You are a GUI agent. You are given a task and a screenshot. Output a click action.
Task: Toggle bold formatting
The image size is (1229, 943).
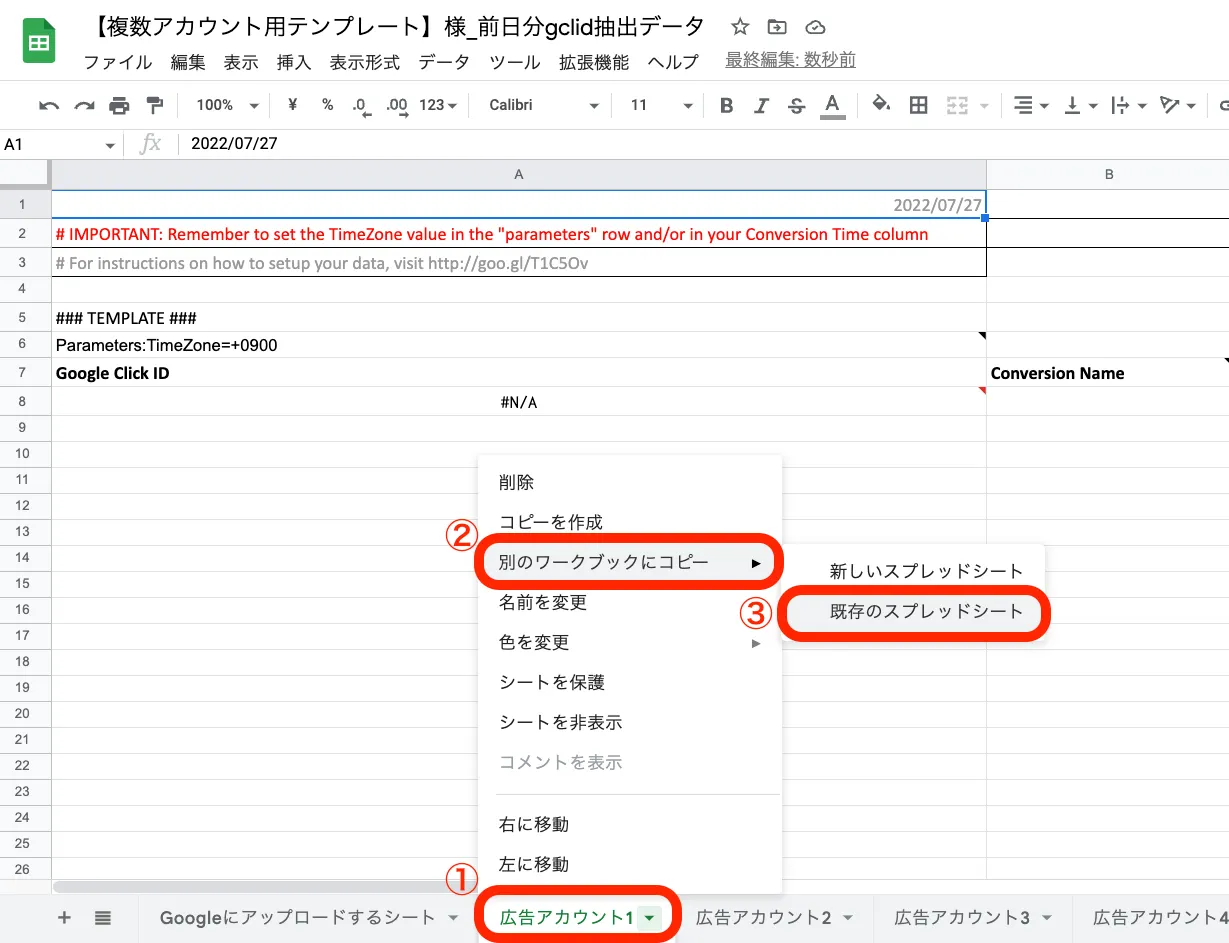point(727,105)
